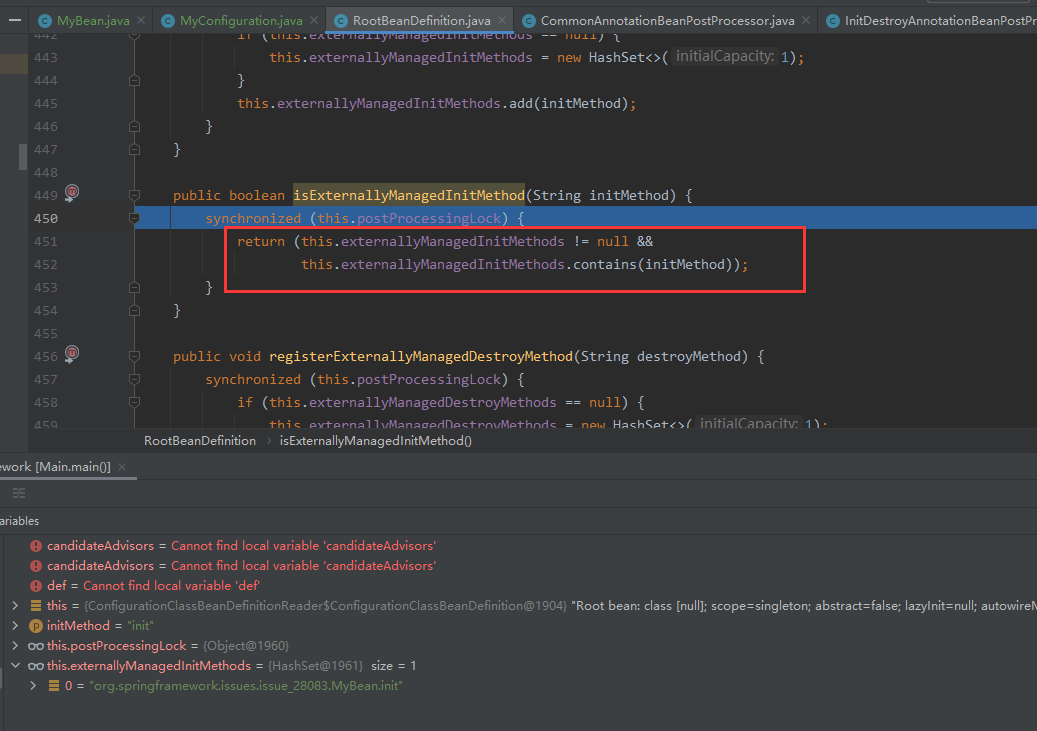Close the RootBeanDefinition.java tab
This screenshot has height=731, width=1037.
coord(502,21)
